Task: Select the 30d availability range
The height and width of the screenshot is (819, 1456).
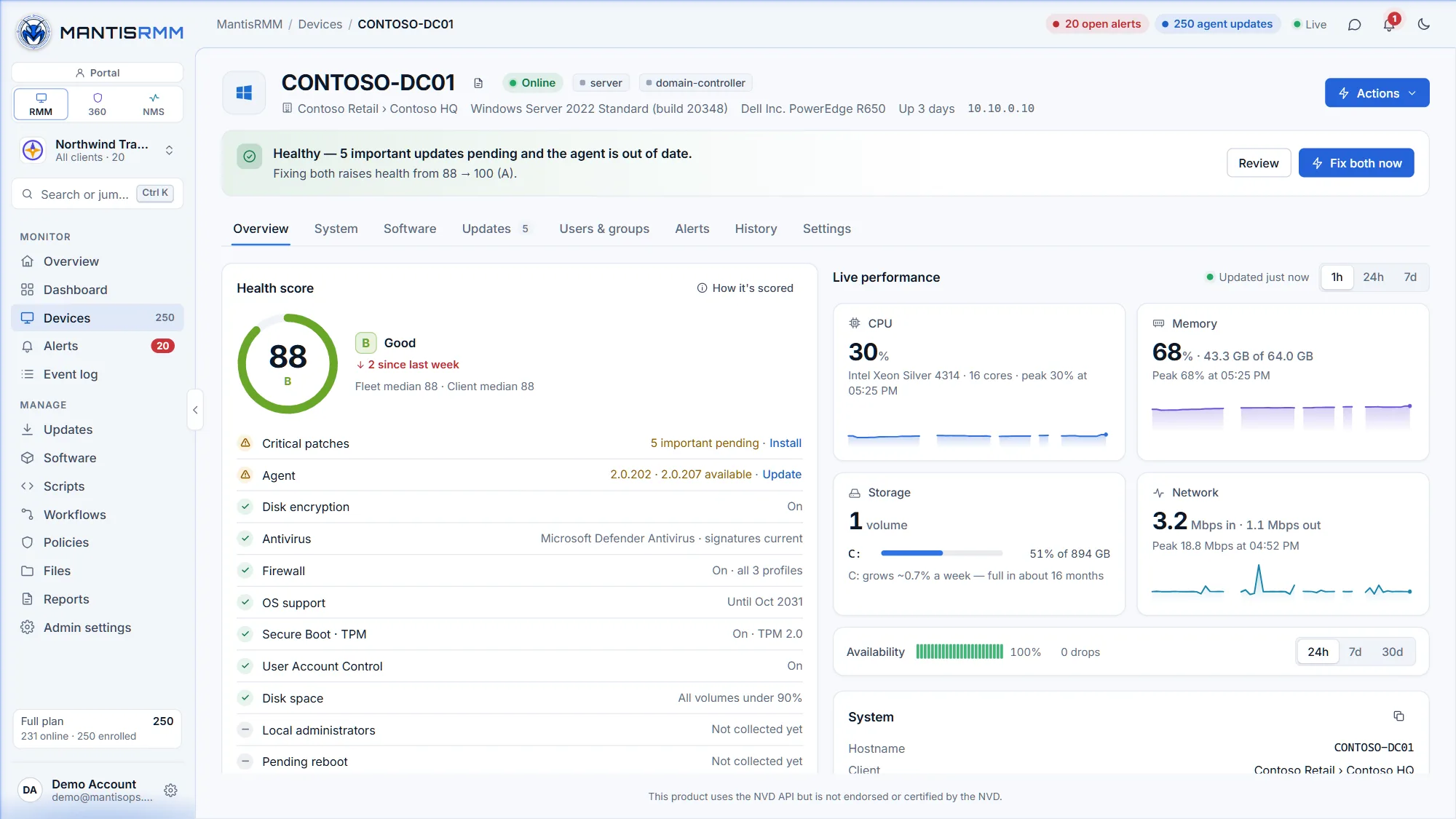Action: point(1392,652)
